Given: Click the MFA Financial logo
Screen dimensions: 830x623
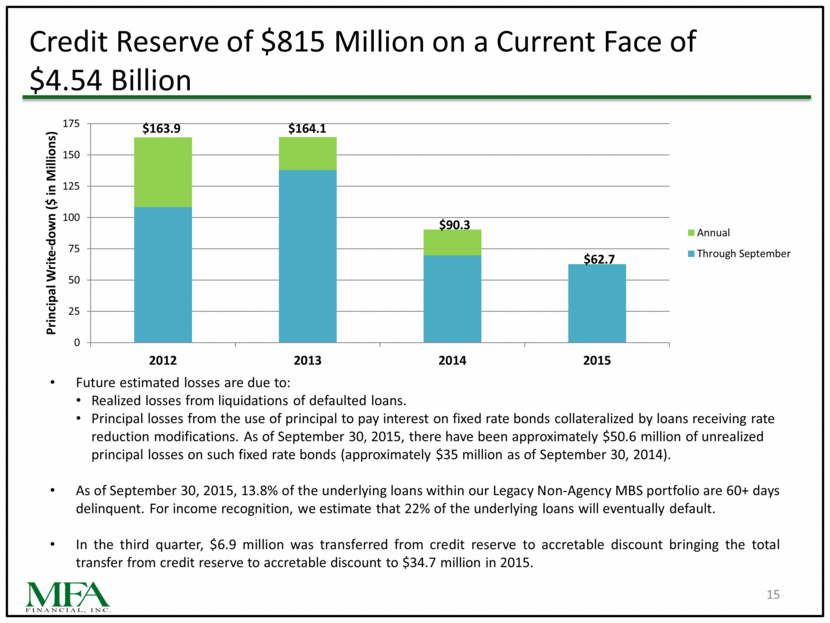Looking at the screenshot, I should pyautogui.click(x=68, y=598).
